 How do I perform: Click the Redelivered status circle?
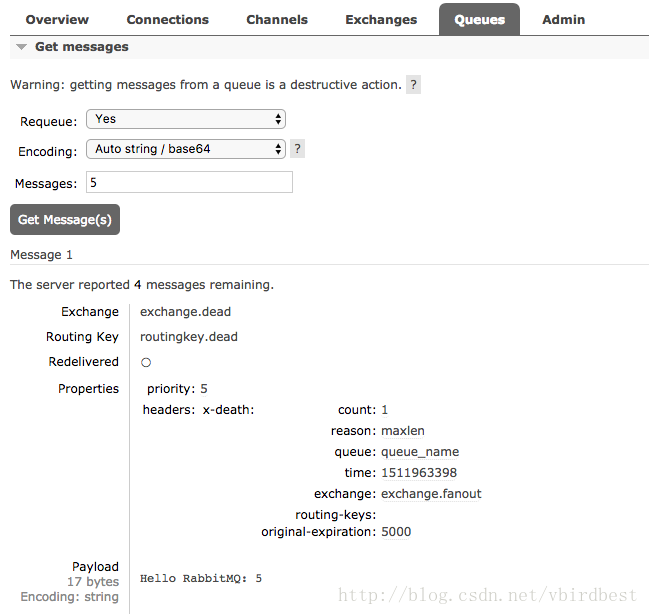[146, 363]
